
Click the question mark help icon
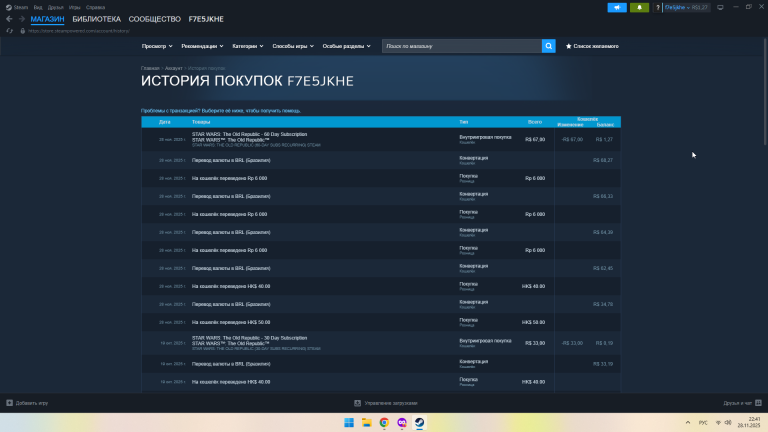[658, 7]
